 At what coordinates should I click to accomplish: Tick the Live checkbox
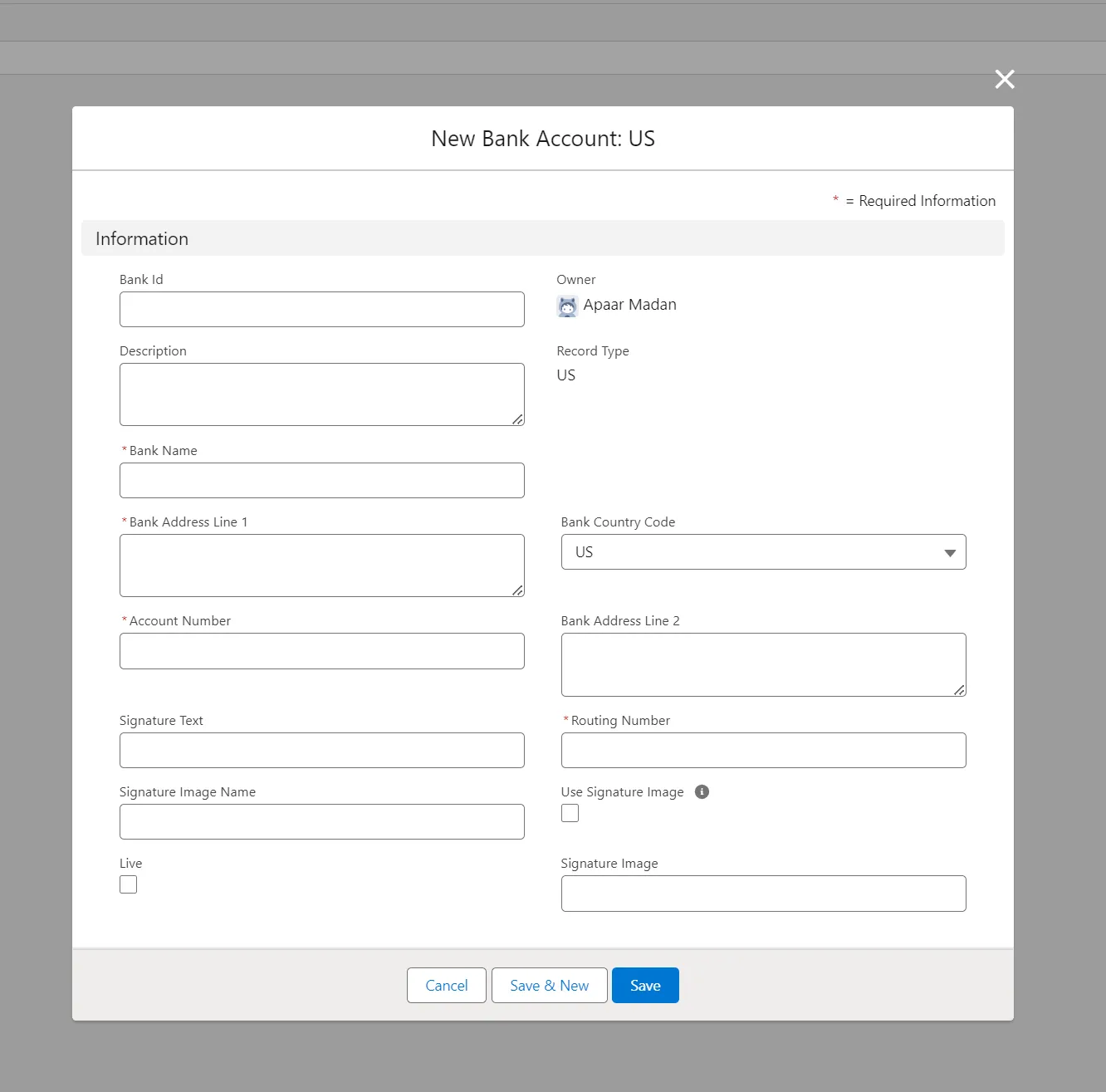pos(129,884)
